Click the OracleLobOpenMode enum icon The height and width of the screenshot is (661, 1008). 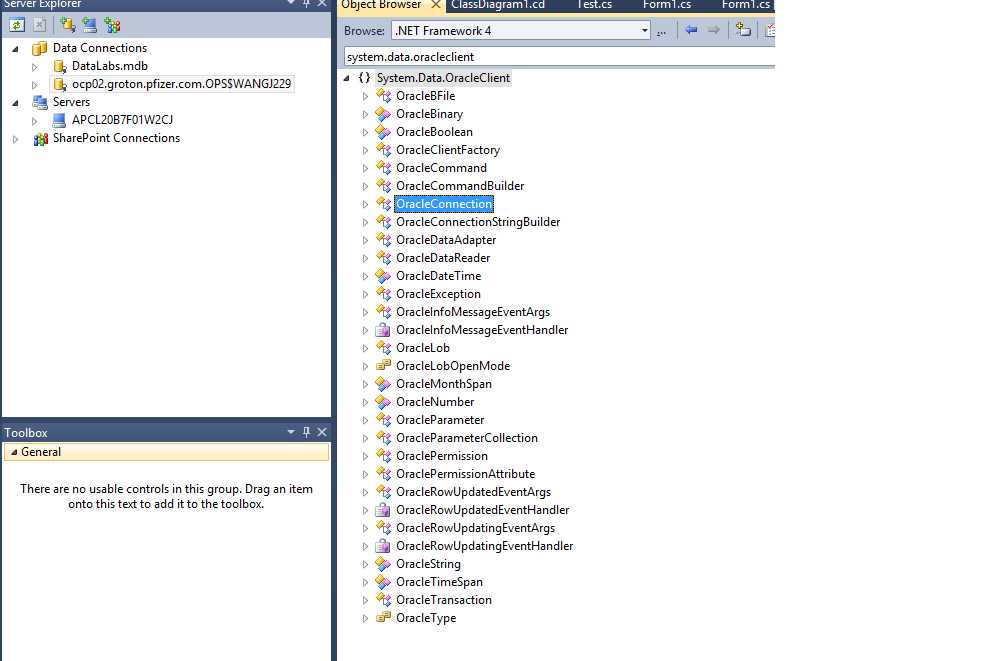click(x=383, y=365)
